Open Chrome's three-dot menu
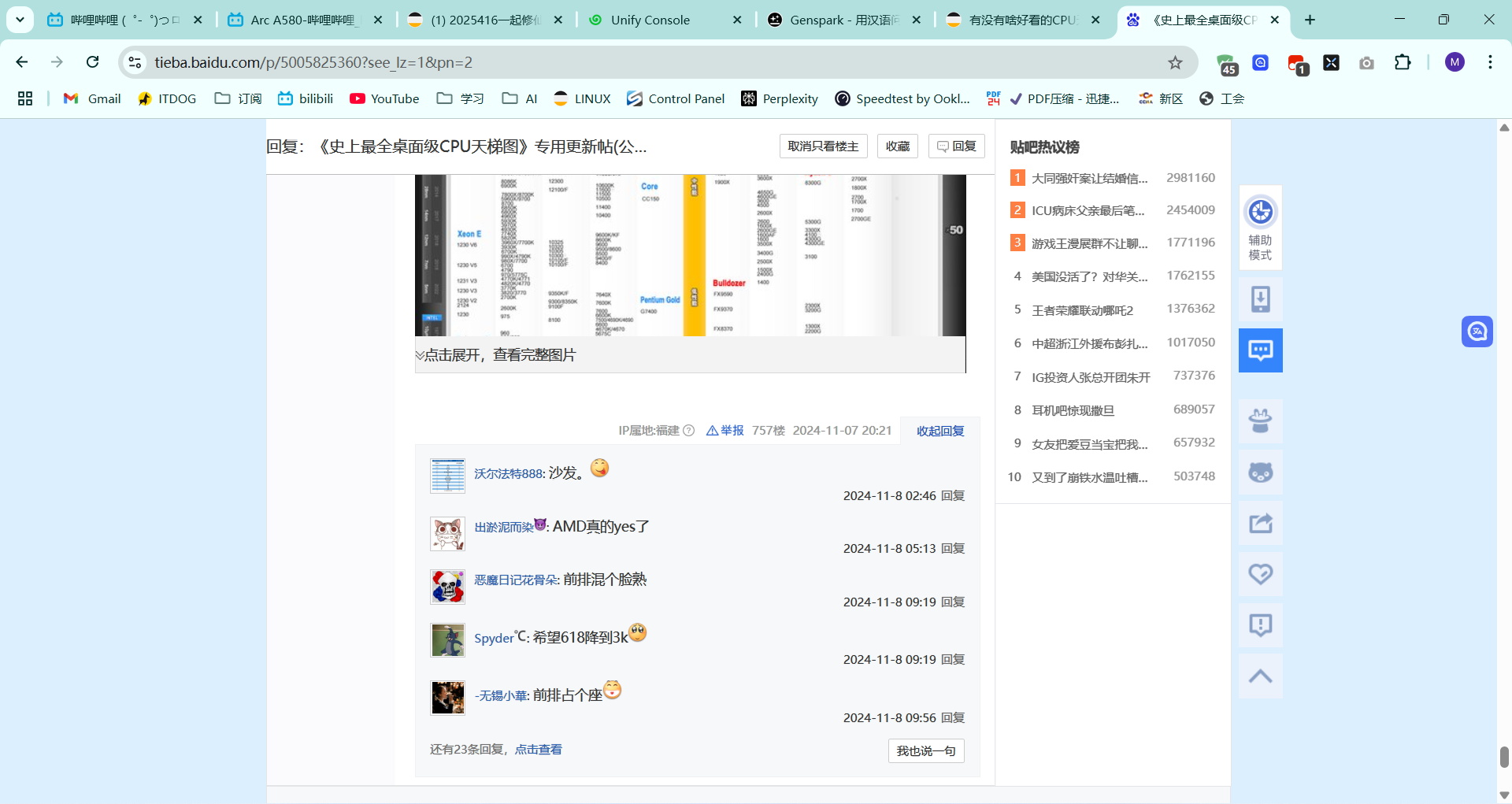This screenshot has width=1512, height=804. tap(1490, 62)
